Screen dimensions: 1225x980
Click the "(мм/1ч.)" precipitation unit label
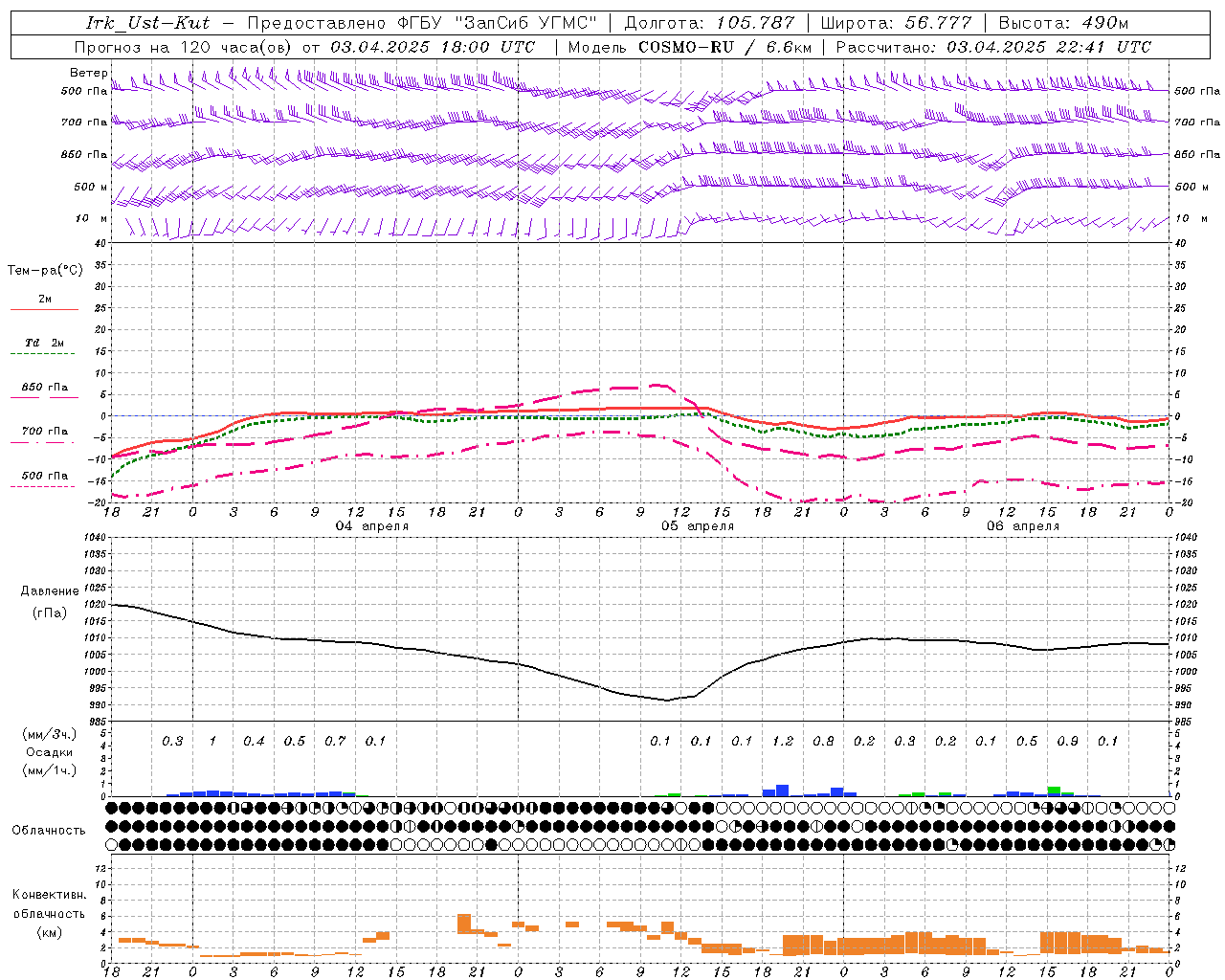point(50,770)
